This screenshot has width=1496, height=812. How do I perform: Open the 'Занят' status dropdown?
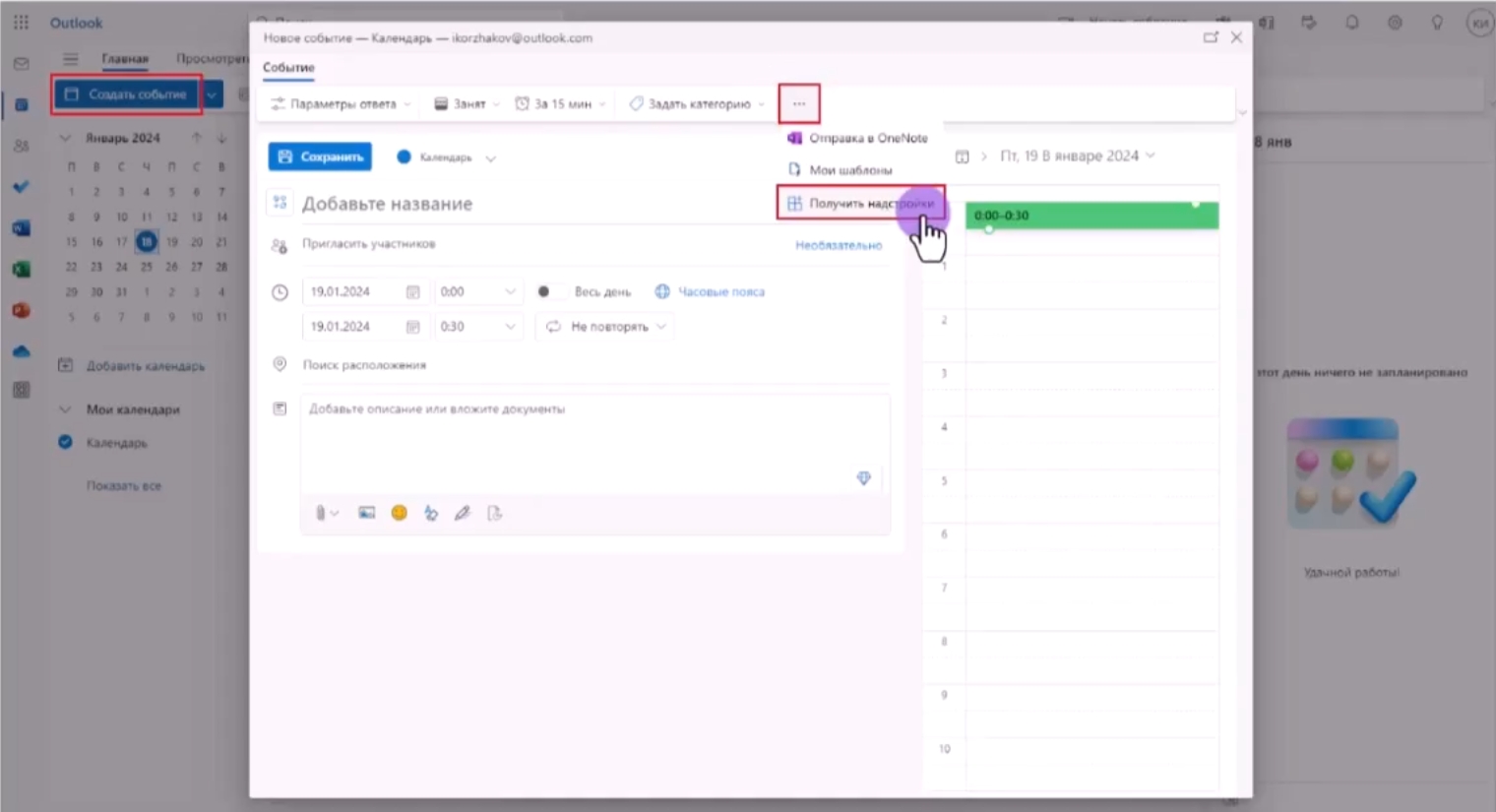pos(467,103)
